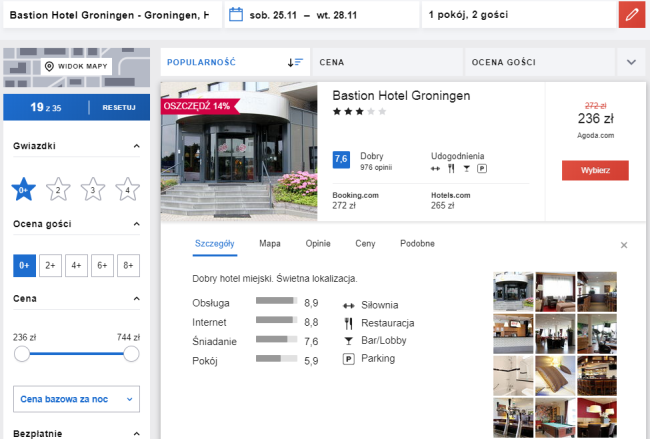Select the 4 stars filter

(x=127, y=189)
